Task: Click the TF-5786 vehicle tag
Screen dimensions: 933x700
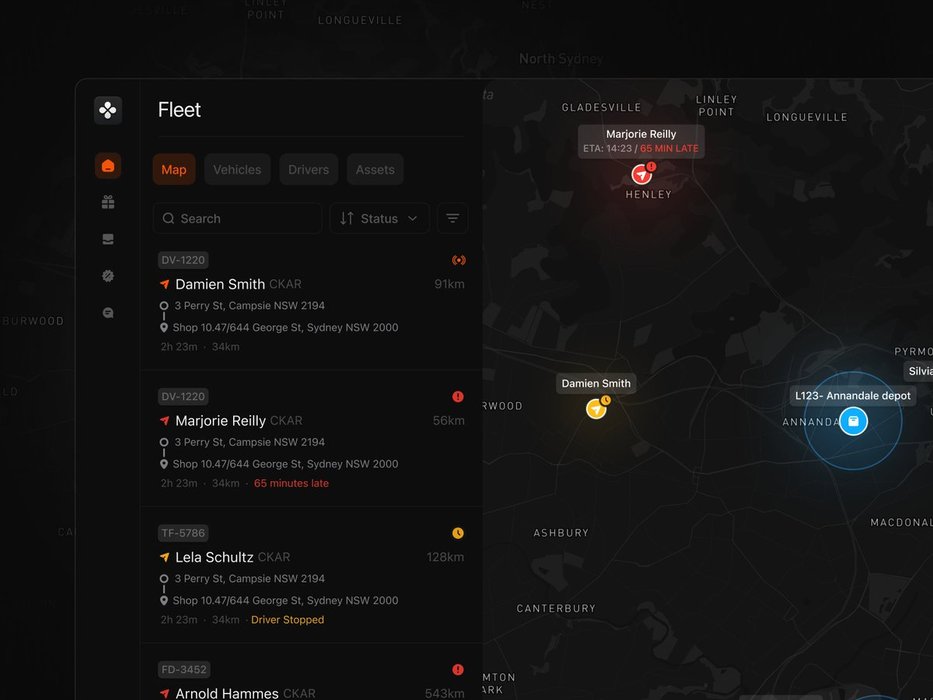Action: [x=183, y=533]
